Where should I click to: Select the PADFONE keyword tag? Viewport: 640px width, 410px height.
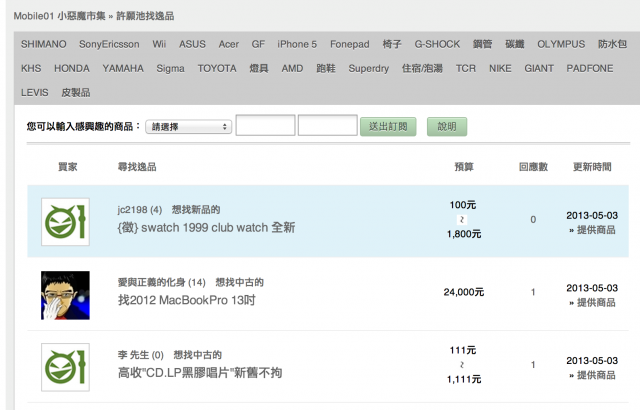pyautogui.click(x=590, y=68)
